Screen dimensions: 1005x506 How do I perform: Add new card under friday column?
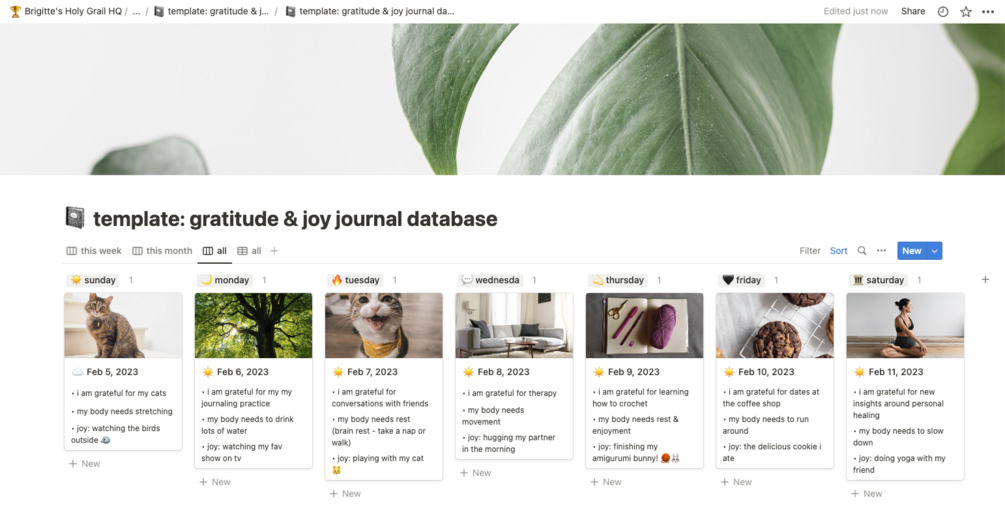coord(736,482)
